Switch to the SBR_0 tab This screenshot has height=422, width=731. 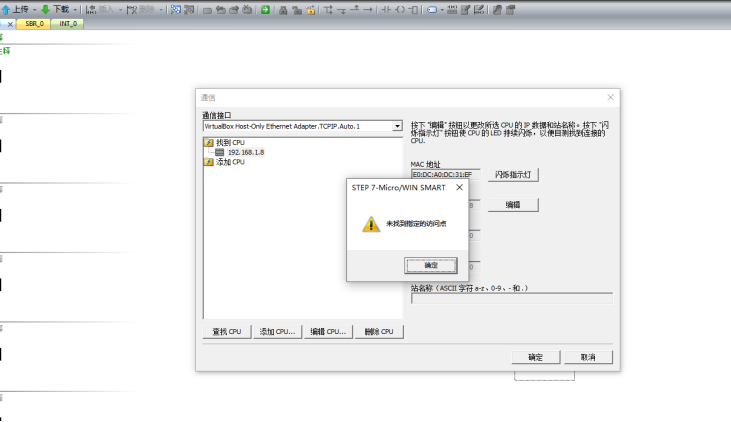tap(34, 24)
